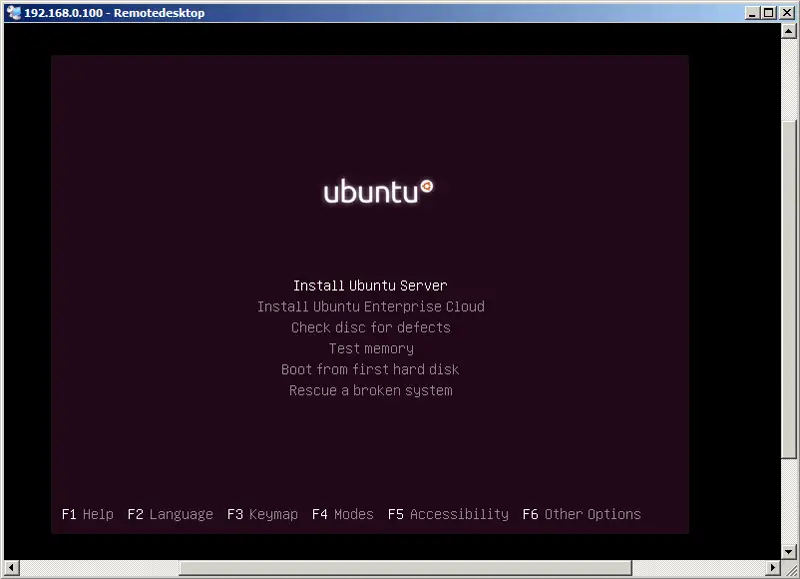Open the F2 Language selector
The width and height of the screenshot is (800, 579).
[x=170, y=514]
